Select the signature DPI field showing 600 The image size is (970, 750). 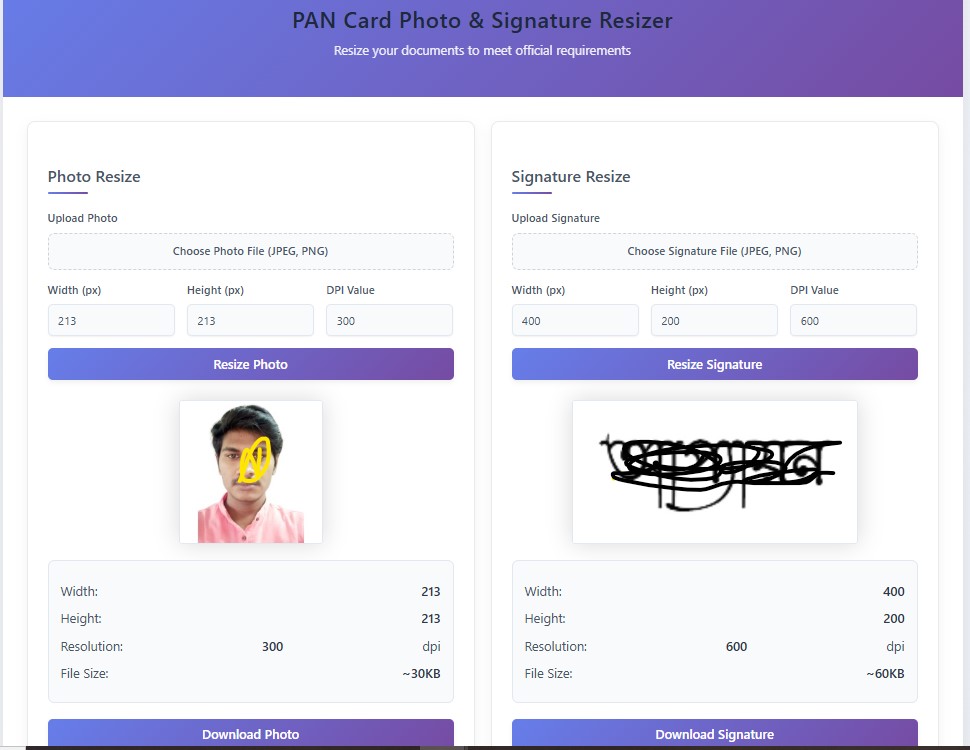point(853,321)
